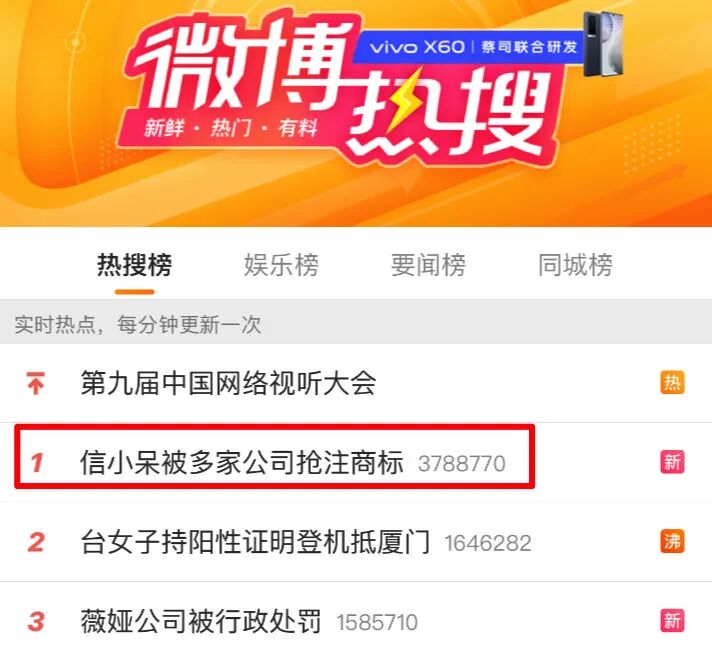
Task: Tap the orange 热 badge
Action: [672, 383]
